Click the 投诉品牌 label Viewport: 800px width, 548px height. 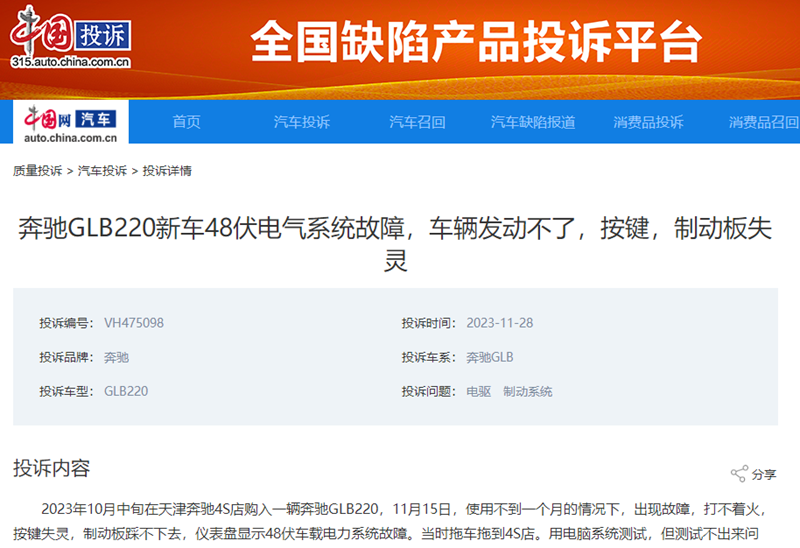coord(66,357)
